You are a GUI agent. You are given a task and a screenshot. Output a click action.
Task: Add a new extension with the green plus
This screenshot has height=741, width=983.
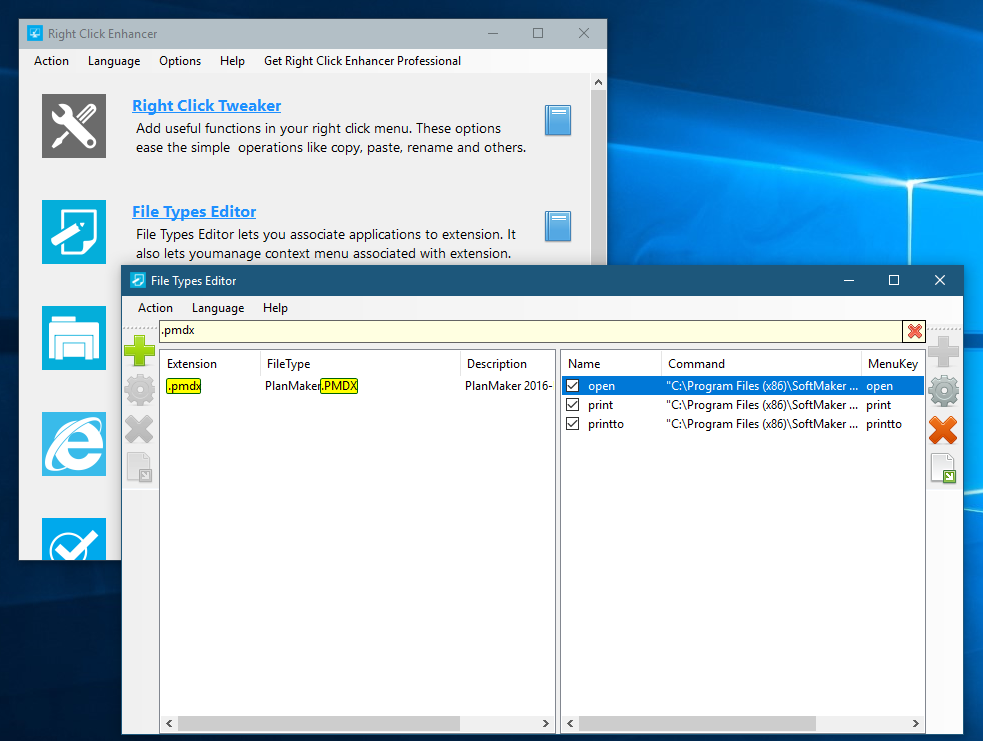pos(139,350)
